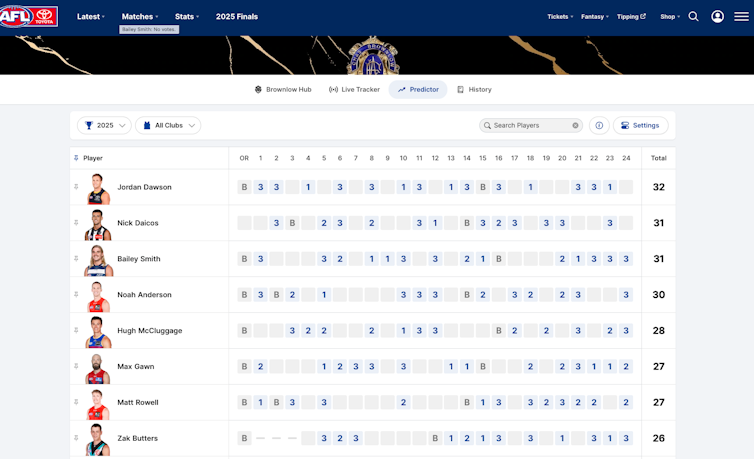The height and width of the screenshot is (459, 754).
Task: Open the search magnifier icon in header
Action: pyautogui.click(x=694, y=16)
